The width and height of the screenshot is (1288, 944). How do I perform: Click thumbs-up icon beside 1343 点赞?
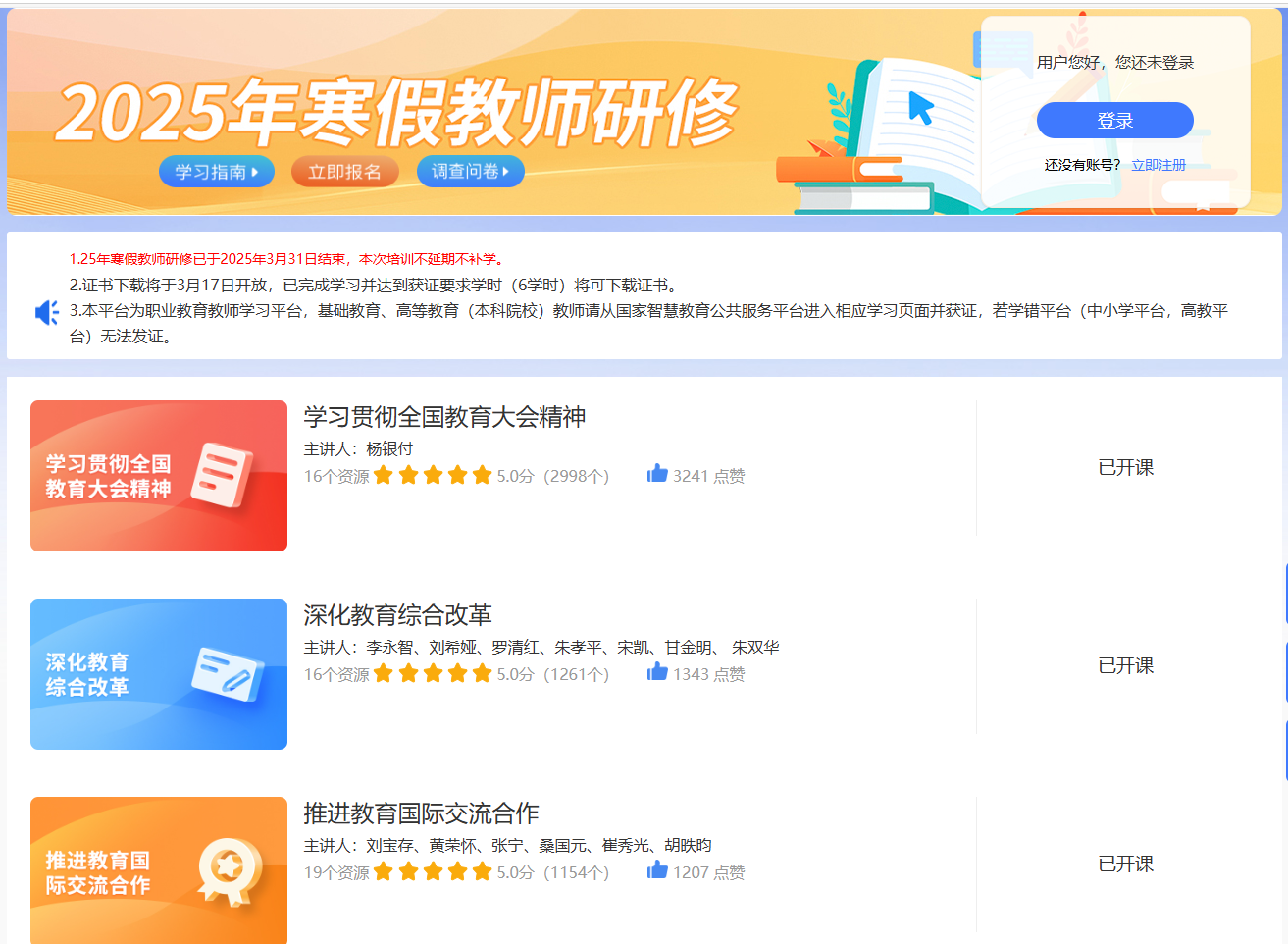tap(657, 672)
